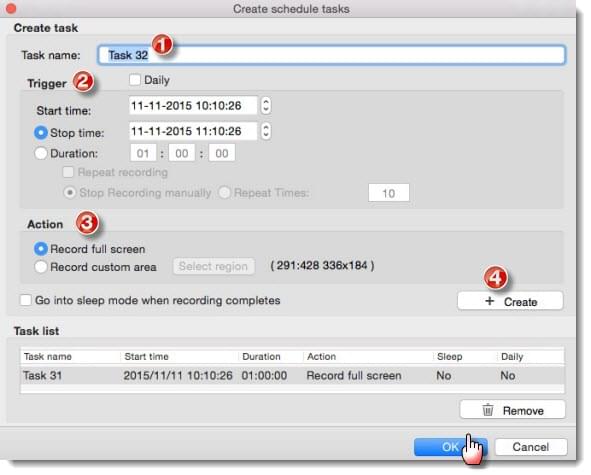Image resolution: width=591 pixels, height=475 pixels.
Task: Click the trash can icon on Remove
Action: point(488,409)
